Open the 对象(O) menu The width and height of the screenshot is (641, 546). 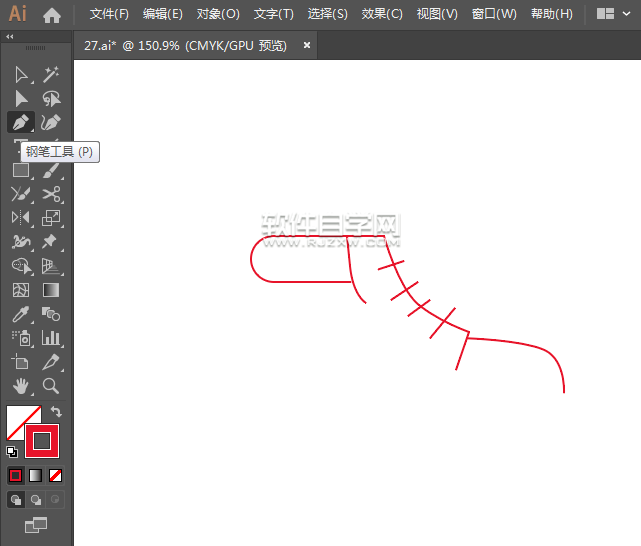tap(218, 14)
